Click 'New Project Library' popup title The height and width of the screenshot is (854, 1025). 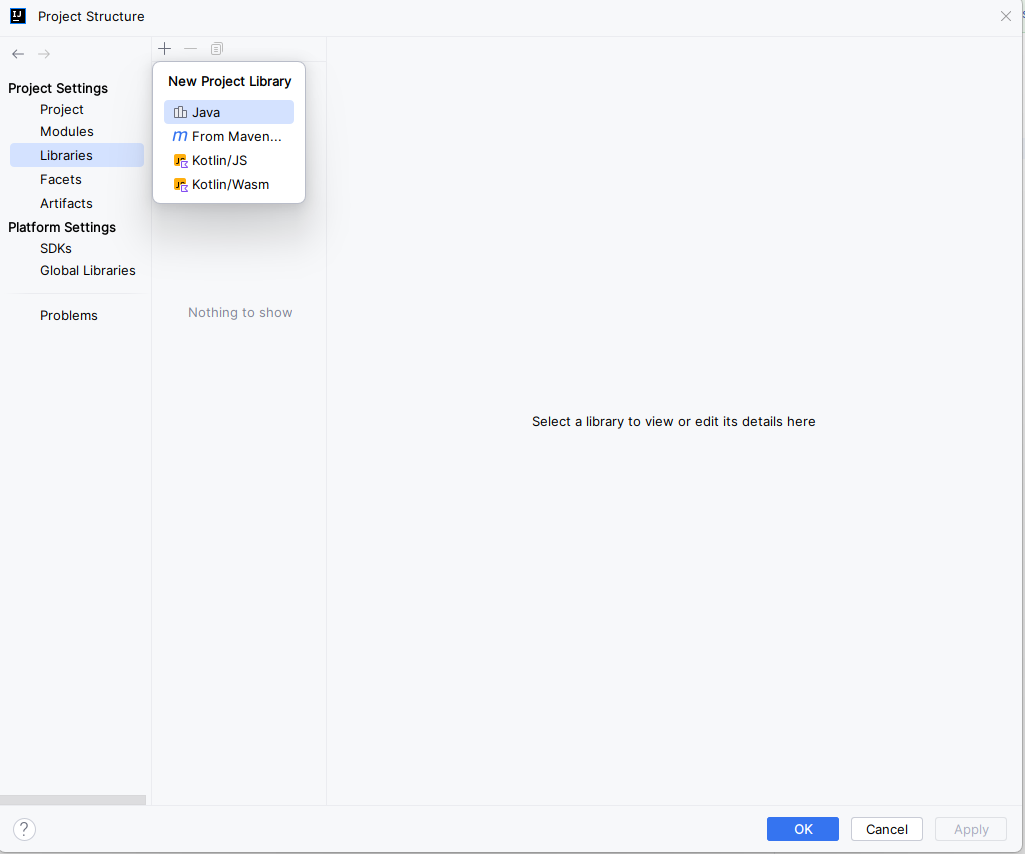click(229, 81)
